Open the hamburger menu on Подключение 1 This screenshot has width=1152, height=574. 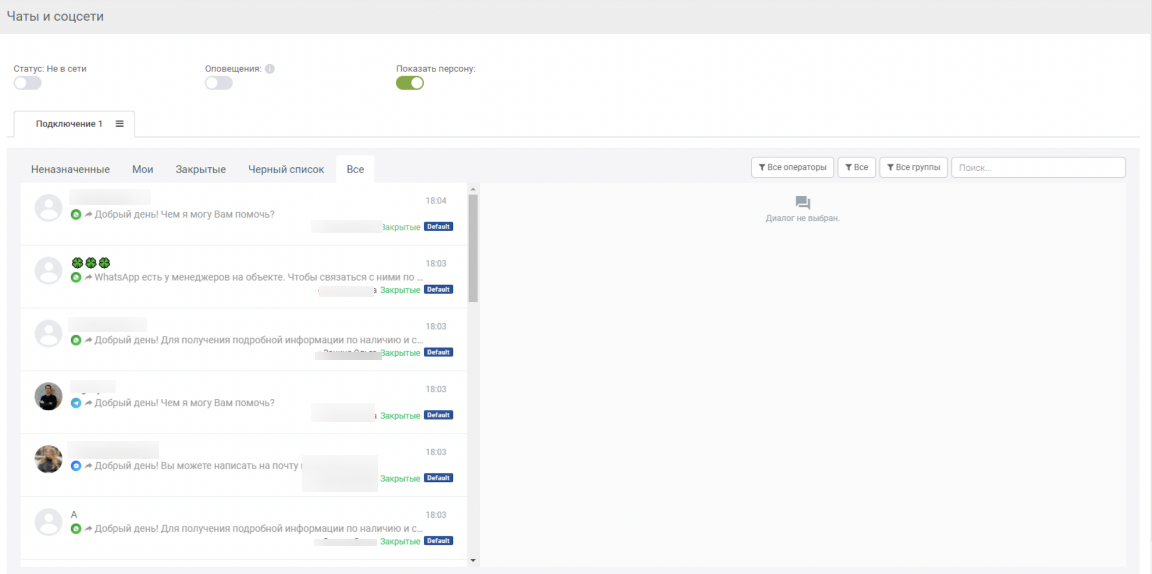coord(119,124)
